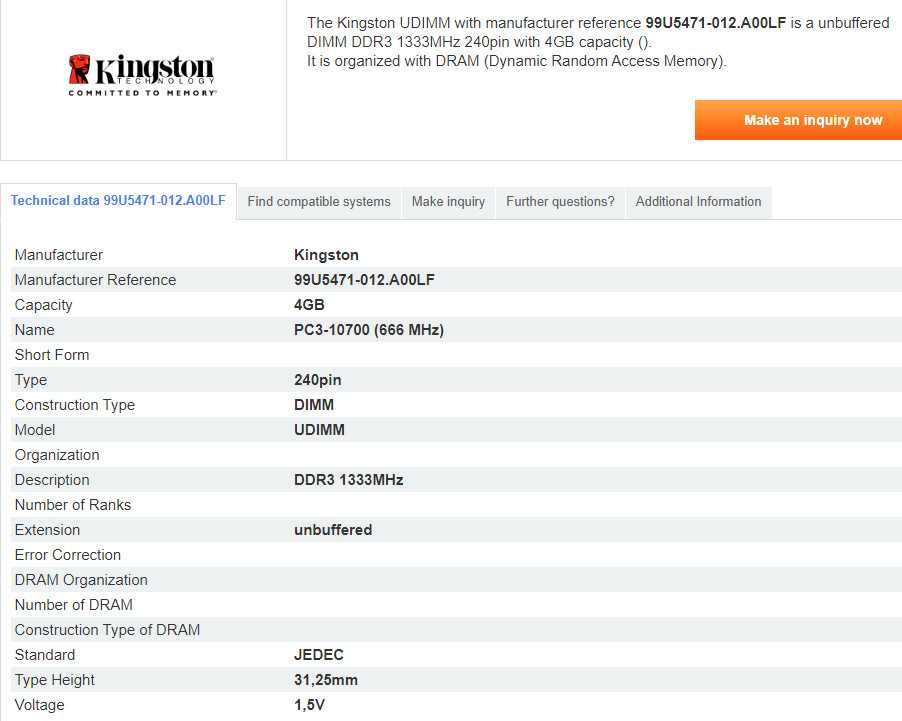Select the 240pin value

(x=318, y=380)
